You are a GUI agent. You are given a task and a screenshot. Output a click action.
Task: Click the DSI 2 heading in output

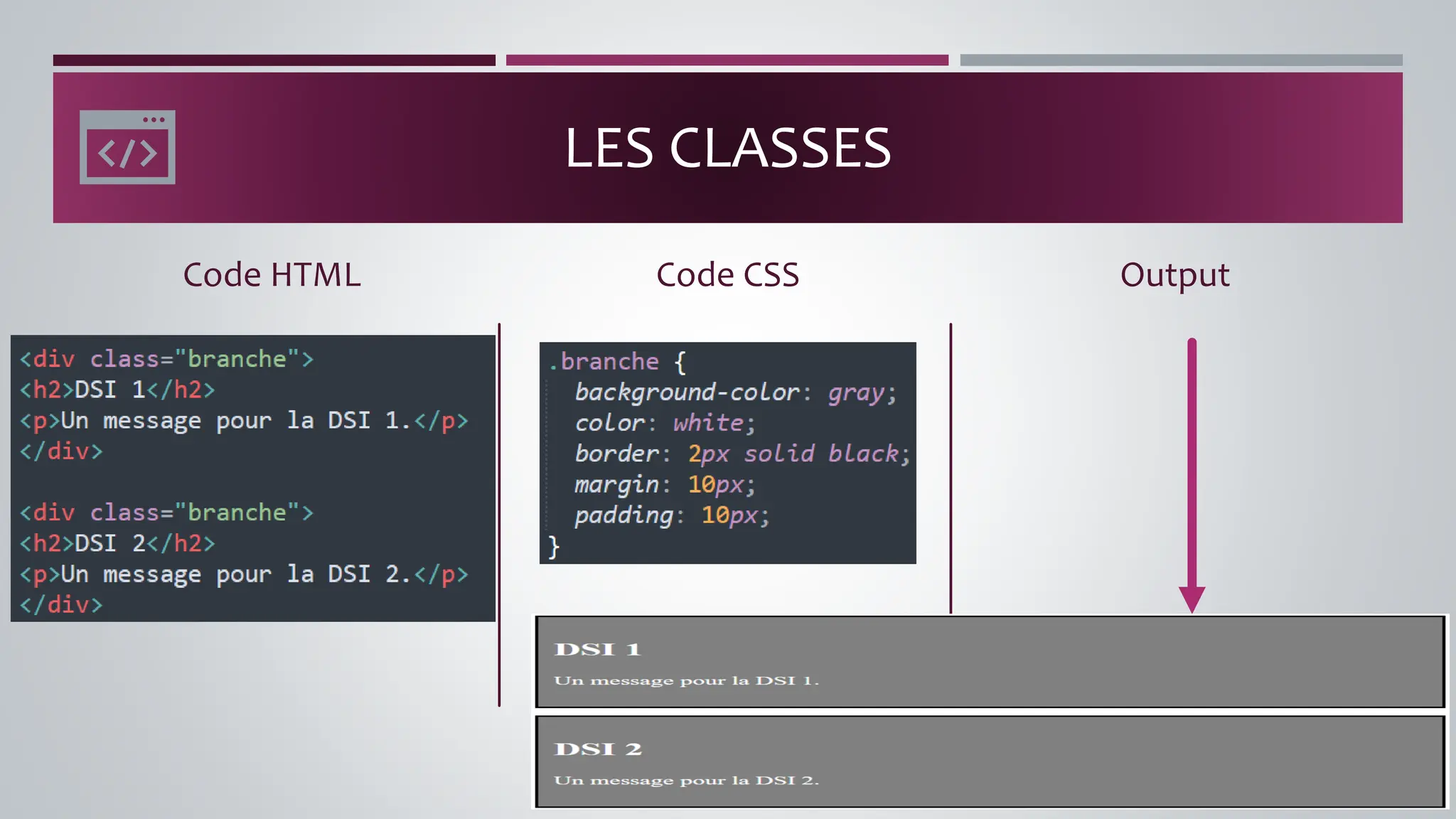(x=598, y=749)
